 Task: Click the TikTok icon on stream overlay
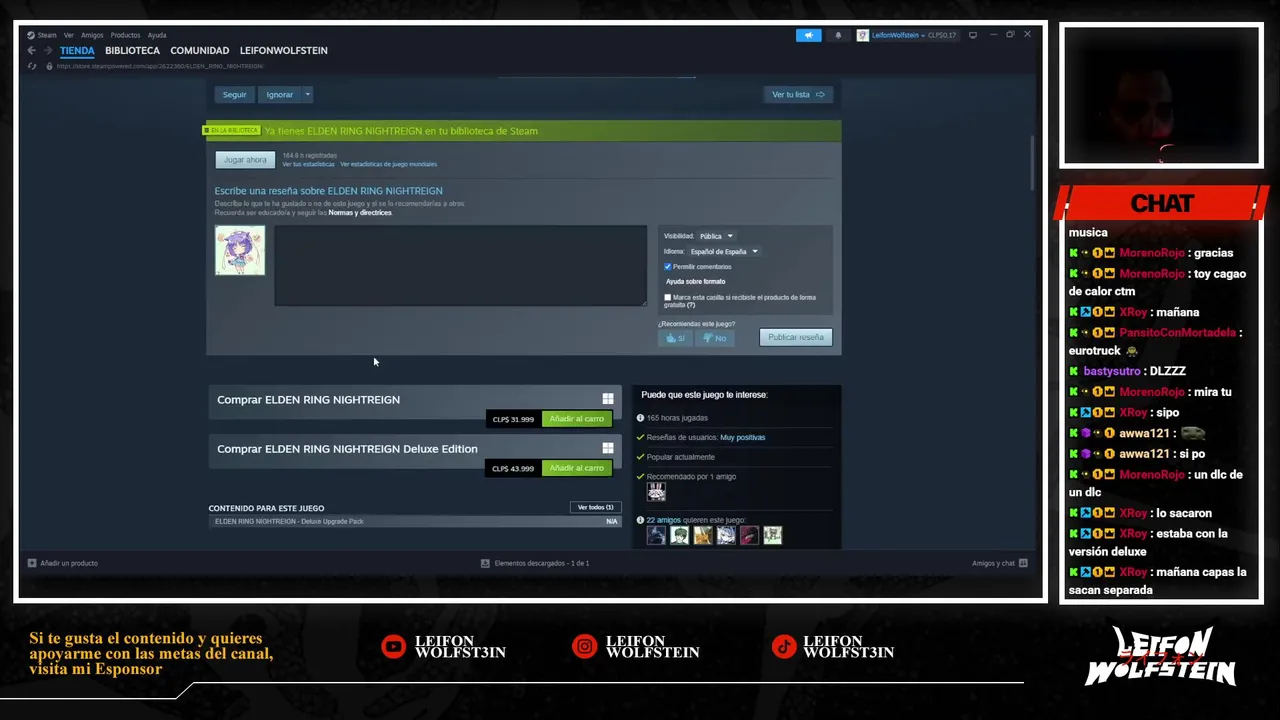coord(784,647)
